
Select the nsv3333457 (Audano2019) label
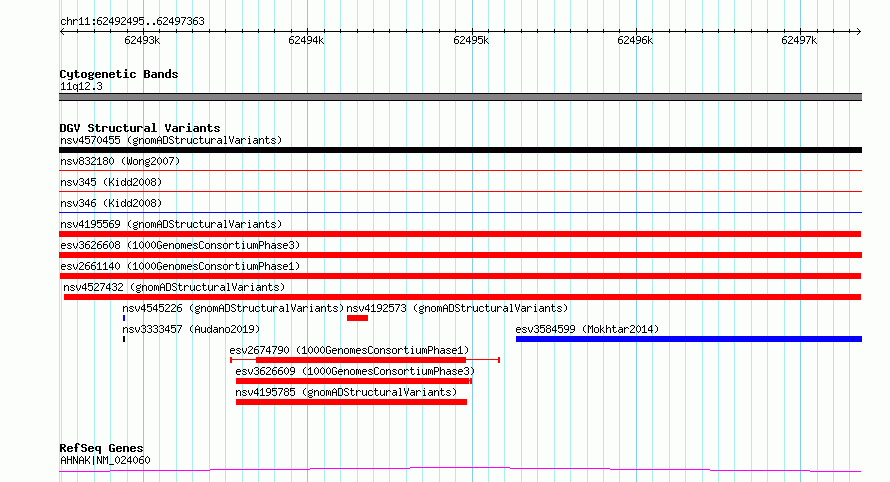pos(191,329)
